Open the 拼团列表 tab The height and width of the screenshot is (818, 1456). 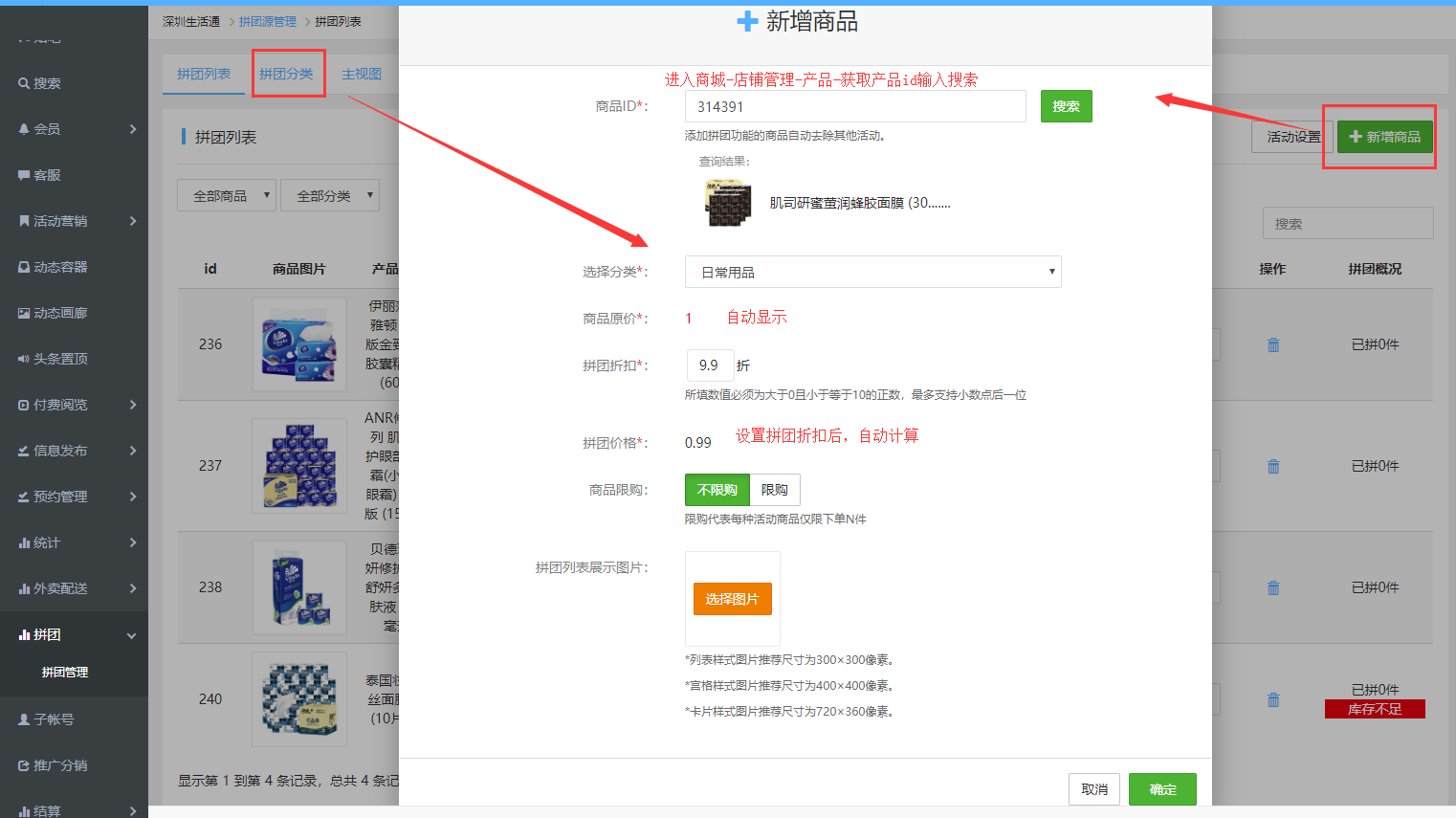click(204, 74)
